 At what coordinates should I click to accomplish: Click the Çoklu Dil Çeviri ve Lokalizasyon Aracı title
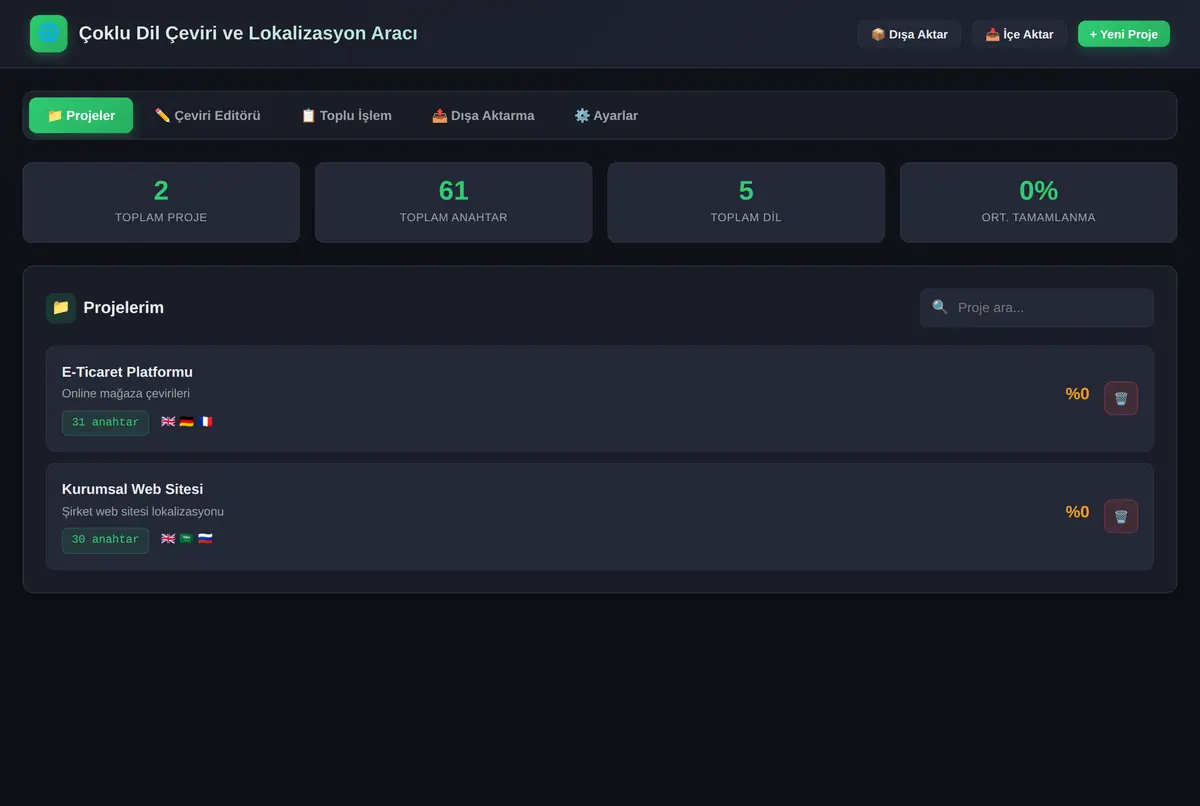(x=248, y=34)
